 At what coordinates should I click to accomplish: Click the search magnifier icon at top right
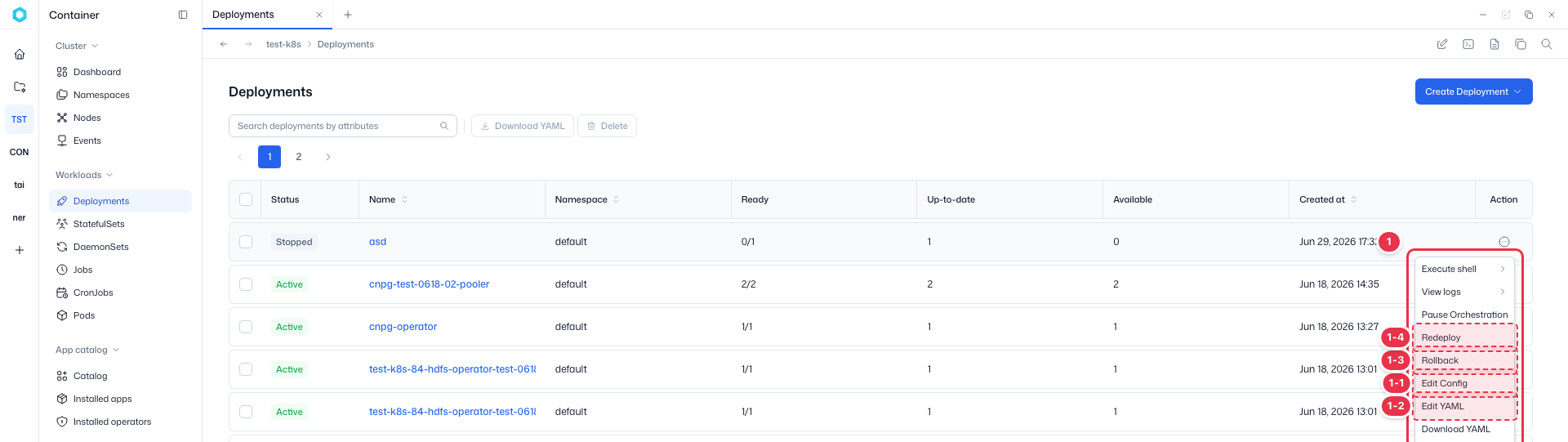pos(1547,44)
